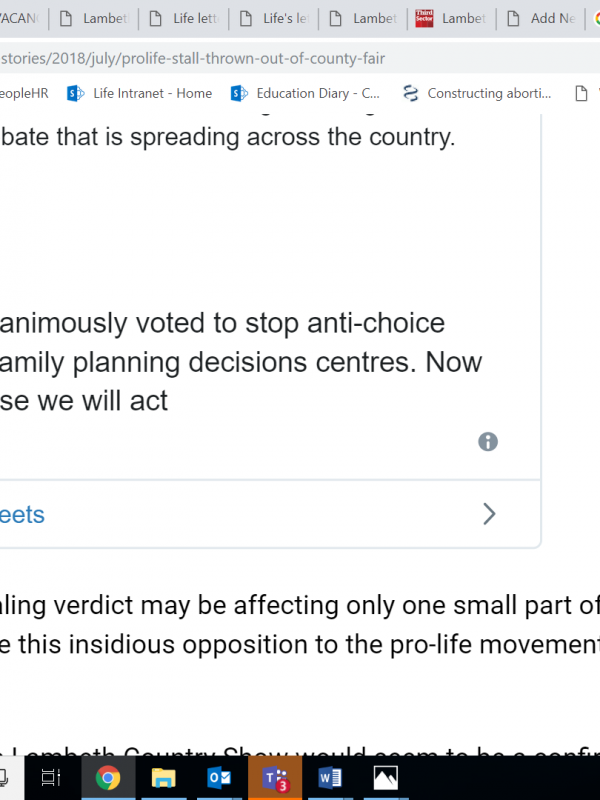Open Word from the taskbar
The image size is (600, 800).
coord(330,778)
